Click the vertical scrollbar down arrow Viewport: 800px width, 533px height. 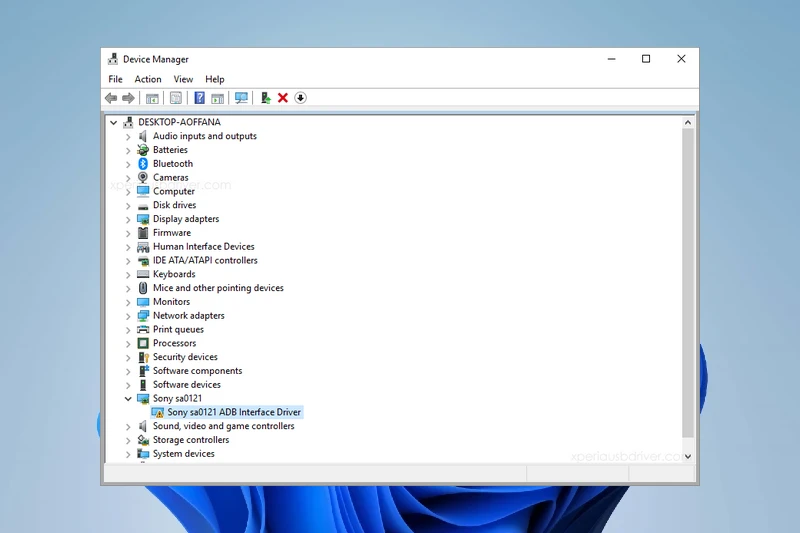click(687, 454)
